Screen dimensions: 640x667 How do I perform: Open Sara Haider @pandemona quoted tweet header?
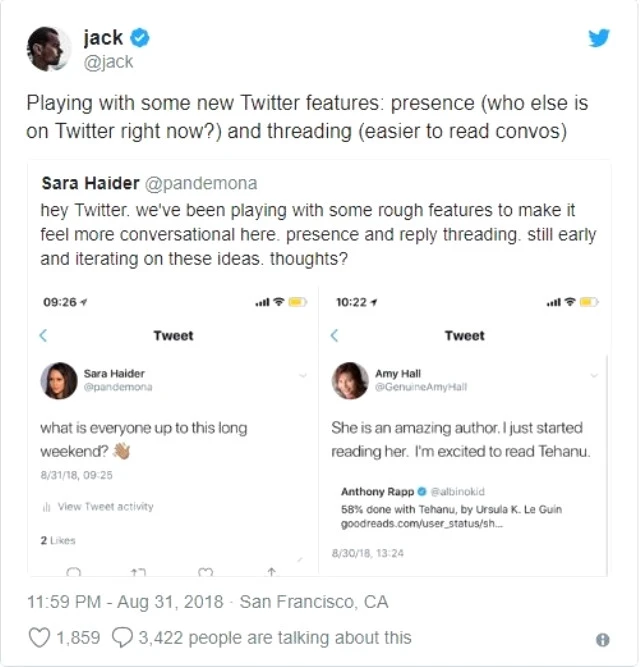pyautogui.click(x=149, y=184)
